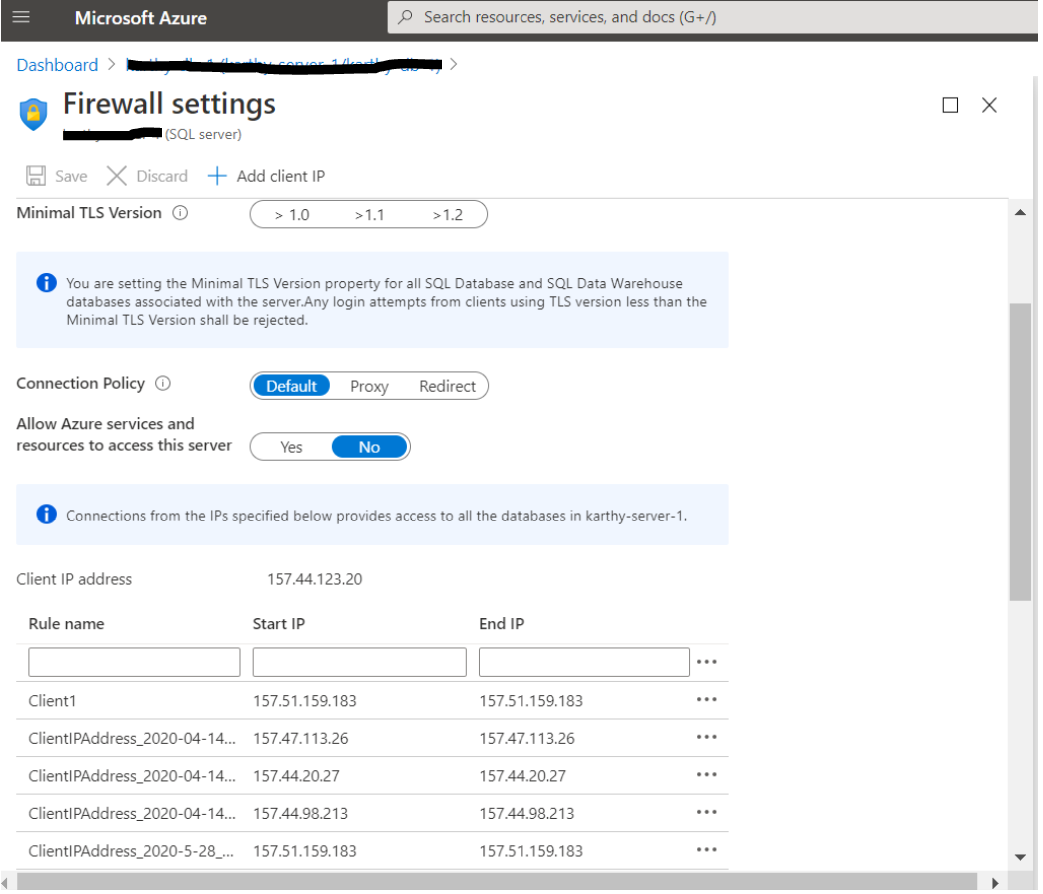Set Minimal TLS Version to >1.0
This screenshot has height=894, width=1043.
coord(292,215)
